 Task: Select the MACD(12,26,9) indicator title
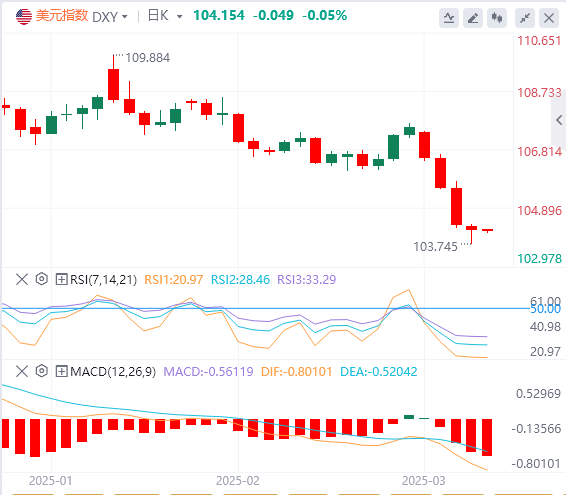coord(113,372)
